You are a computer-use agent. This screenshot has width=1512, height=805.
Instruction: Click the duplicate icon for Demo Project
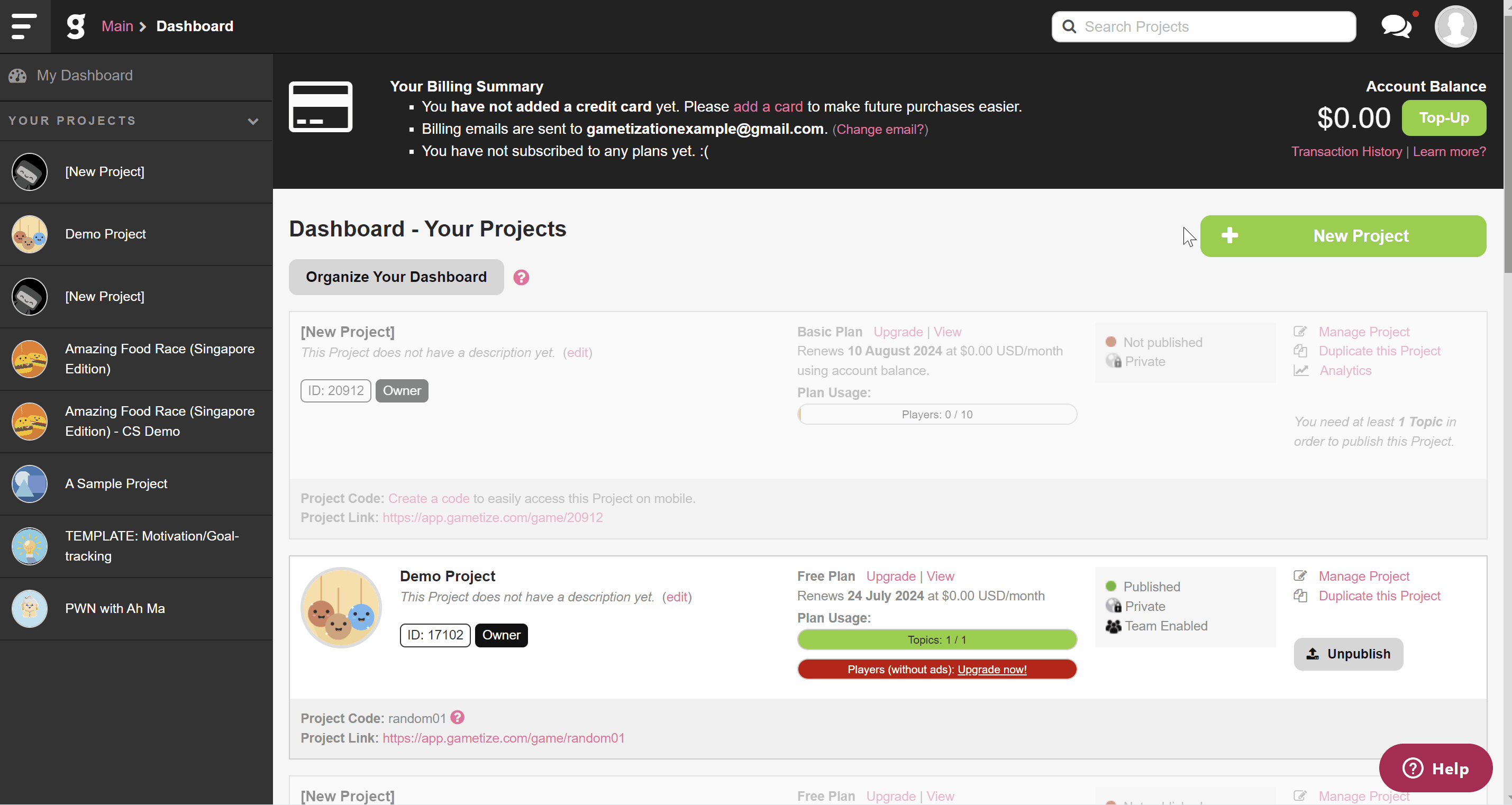[1300, 596]
